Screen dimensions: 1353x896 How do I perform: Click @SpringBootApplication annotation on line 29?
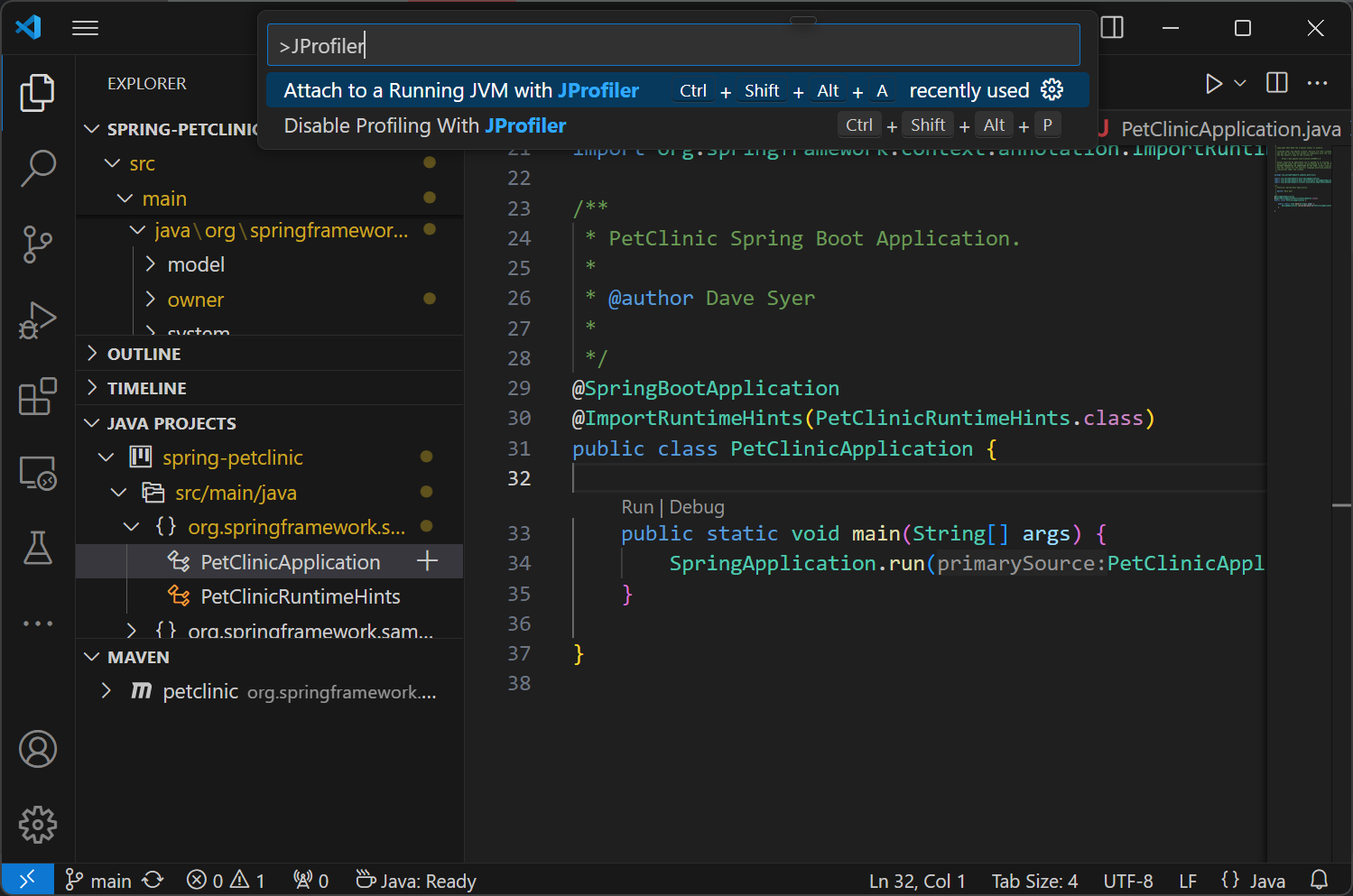pyautogui.click(x=706, y=388)
